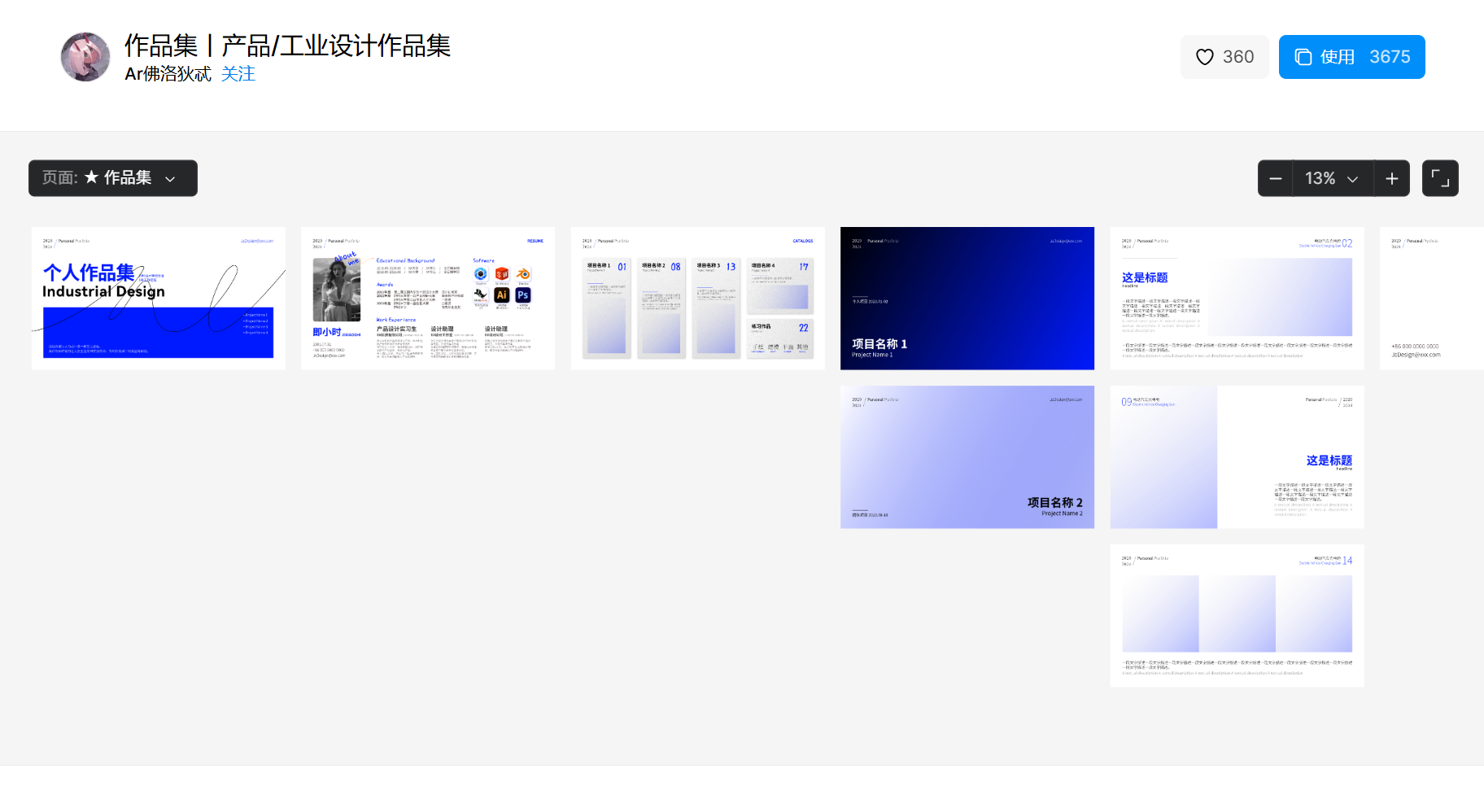Screen dimensions: 1484x812
Task: Open page 14 three-image layout thumbnail
Action: [x=1237, y=616]
